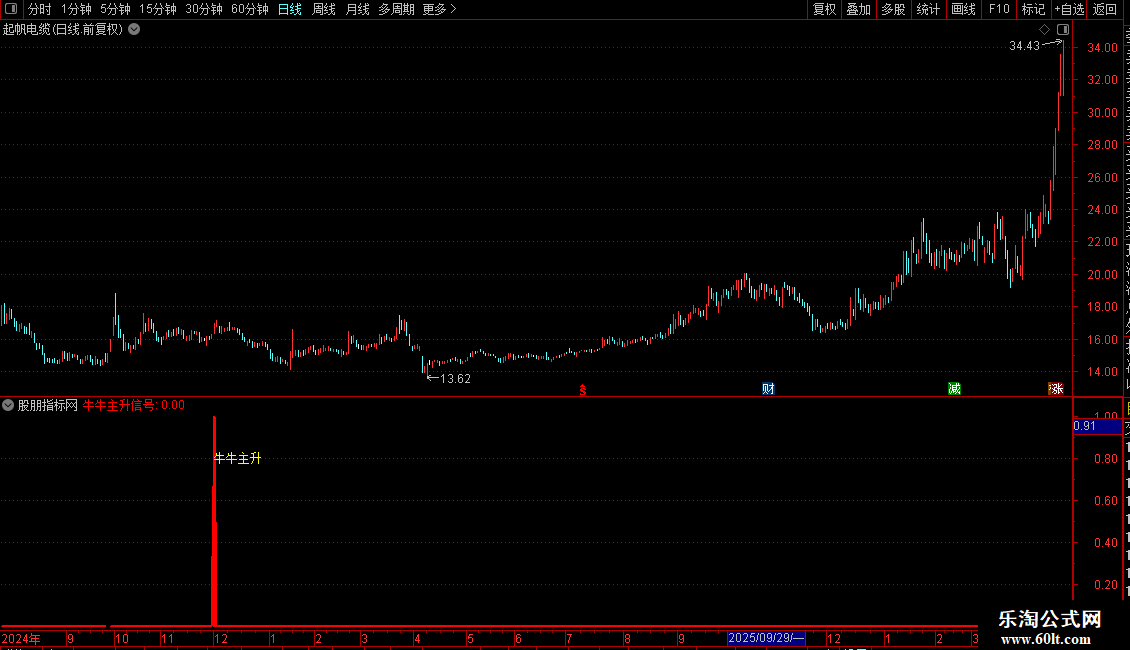This screenshot has width=1130, height=650.
Task: Select the 15分钟 period tab
Action: point(158,9)
